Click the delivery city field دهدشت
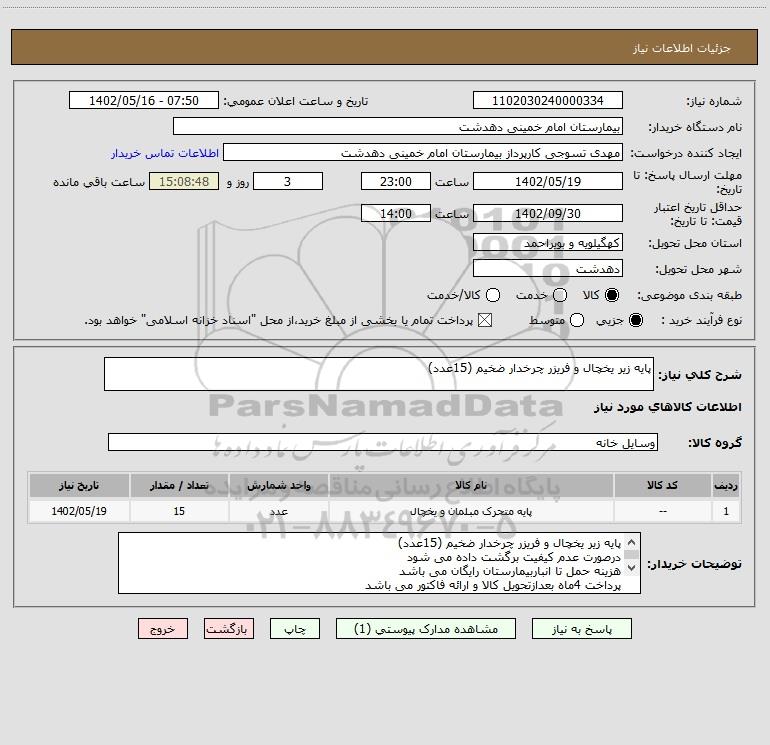 tap(548, 268)
